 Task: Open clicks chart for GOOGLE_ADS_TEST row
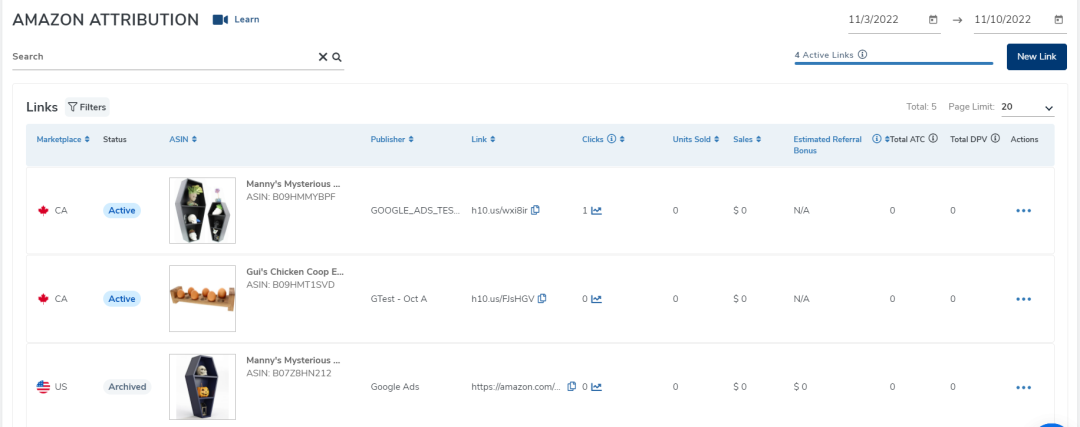[596, 211]
